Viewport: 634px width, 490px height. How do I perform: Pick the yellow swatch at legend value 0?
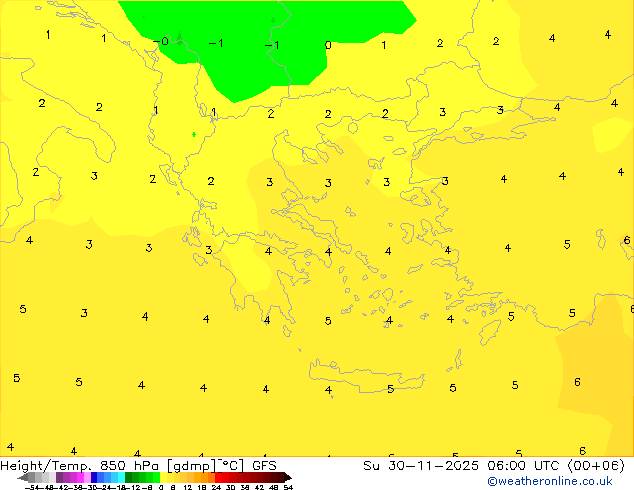coord(163,477)
